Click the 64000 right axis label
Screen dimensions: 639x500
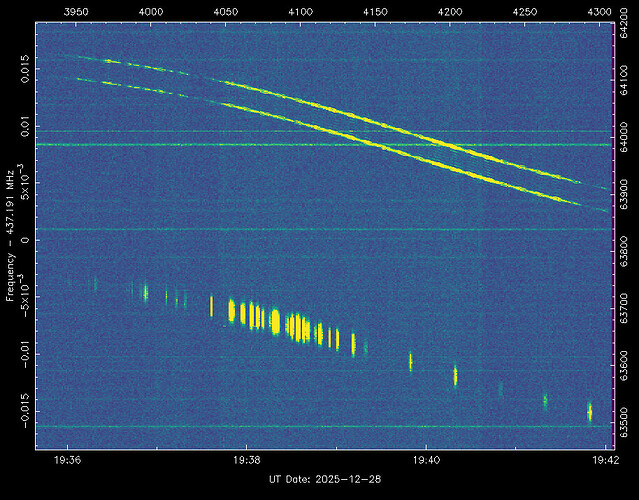(x=625, y=145)
